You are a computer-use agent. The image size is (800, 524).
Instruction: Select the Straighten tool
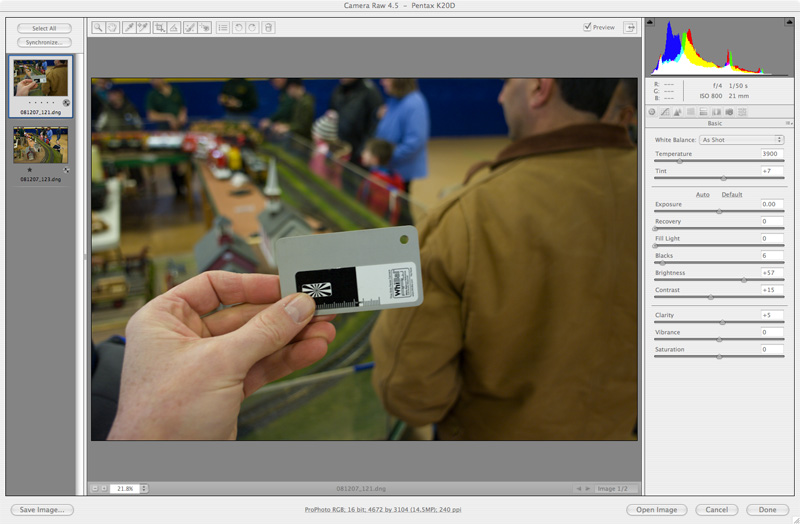174,28
